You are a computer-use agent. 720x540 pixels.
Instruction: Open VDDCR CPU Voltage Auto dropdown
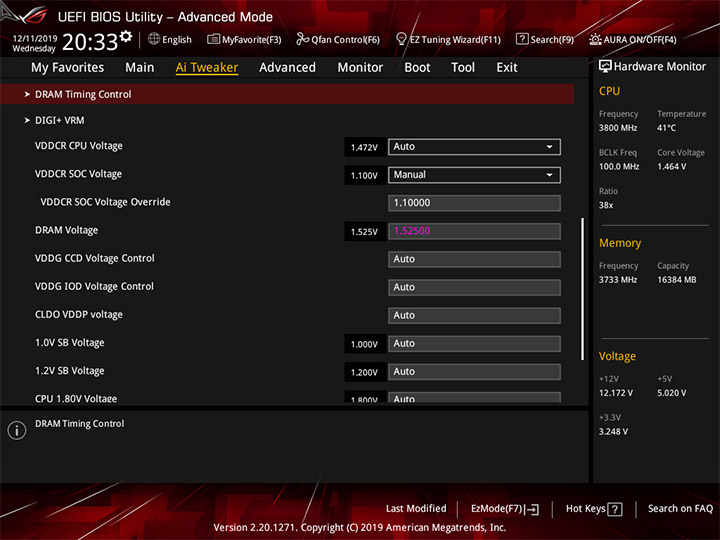474,147
